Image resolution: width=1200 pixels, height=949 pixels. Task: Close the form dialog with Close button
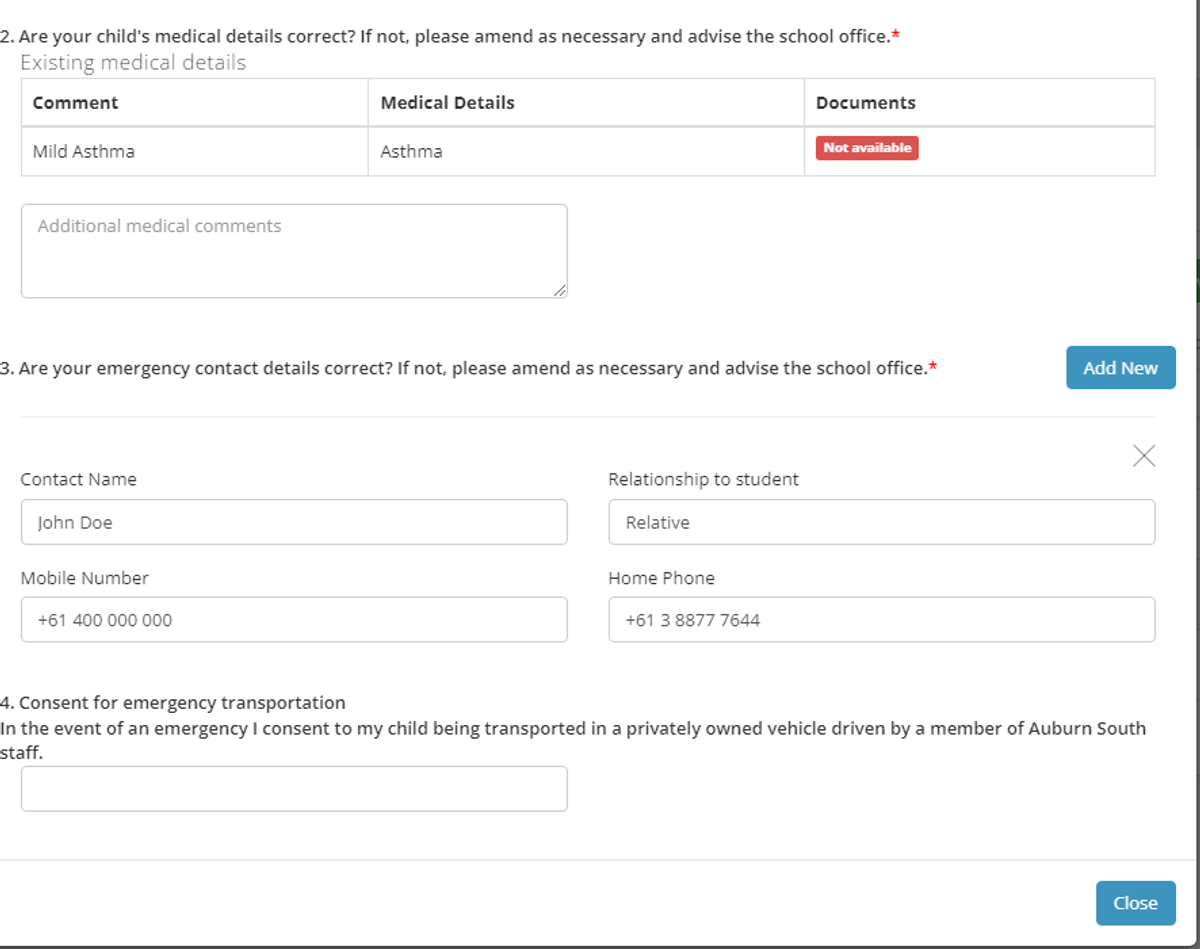click(1135, 903)
